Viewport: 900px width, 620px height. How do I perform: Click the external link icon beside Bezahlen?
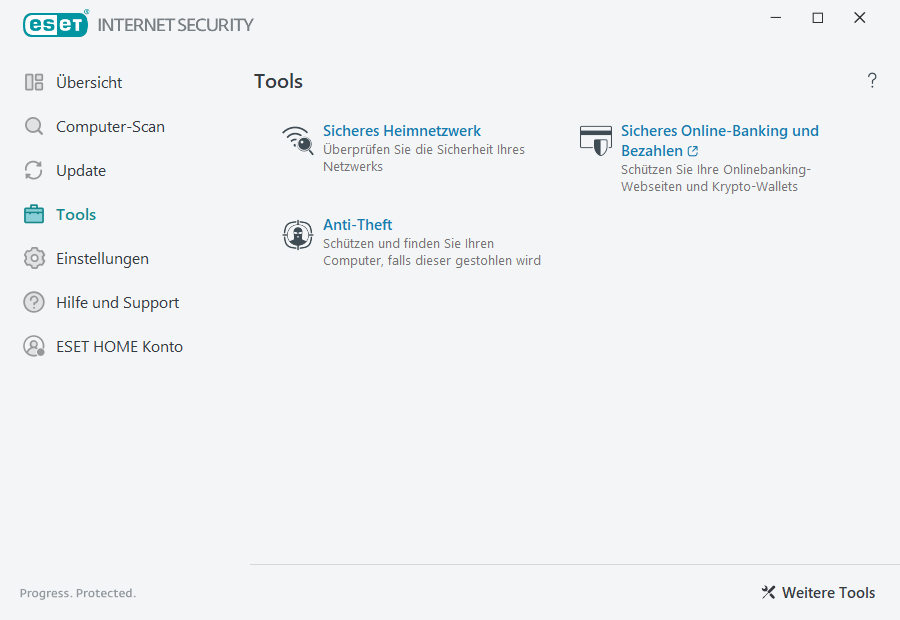point(692,150)
